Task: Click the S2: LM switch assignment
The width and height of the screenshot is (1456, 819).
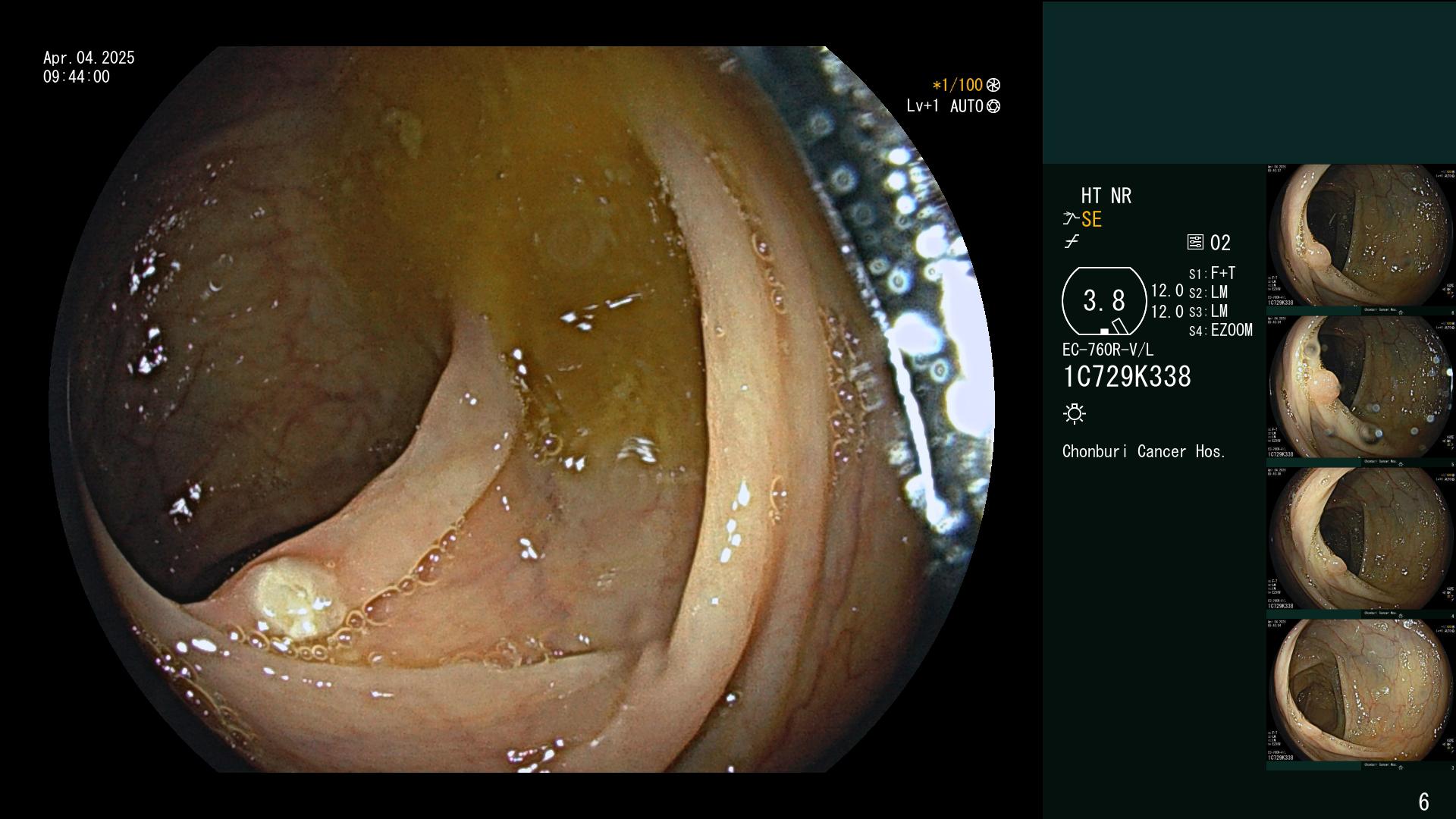Action: (1208, 292)
